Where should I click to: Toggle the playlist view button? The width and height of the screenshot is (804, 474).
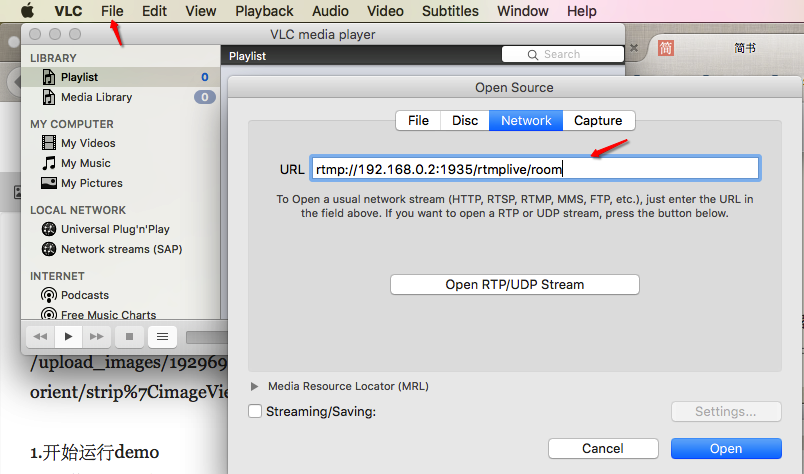(163, 337)
